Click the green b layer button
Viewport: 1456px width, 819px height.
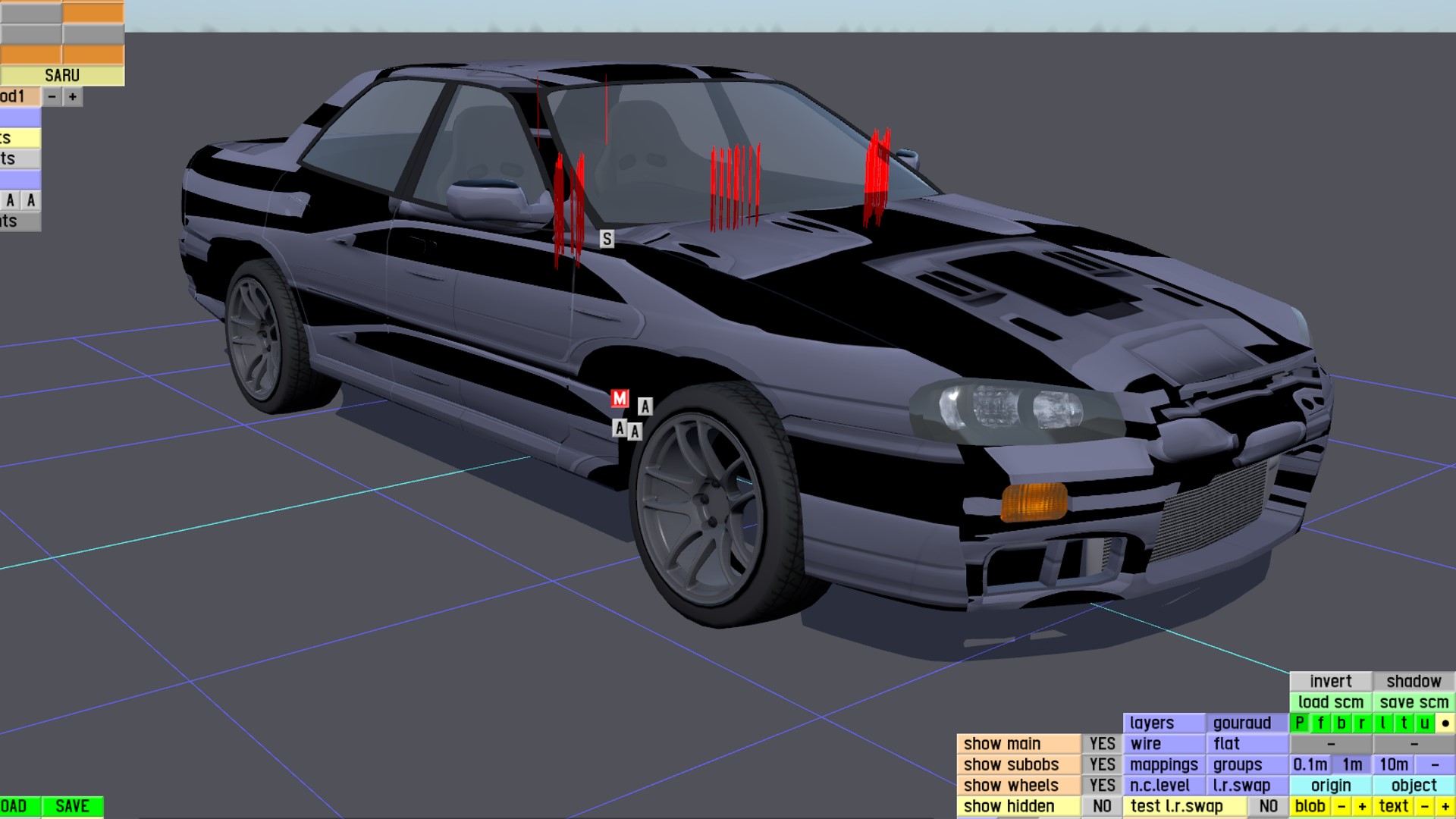(x=1341, y=723)
